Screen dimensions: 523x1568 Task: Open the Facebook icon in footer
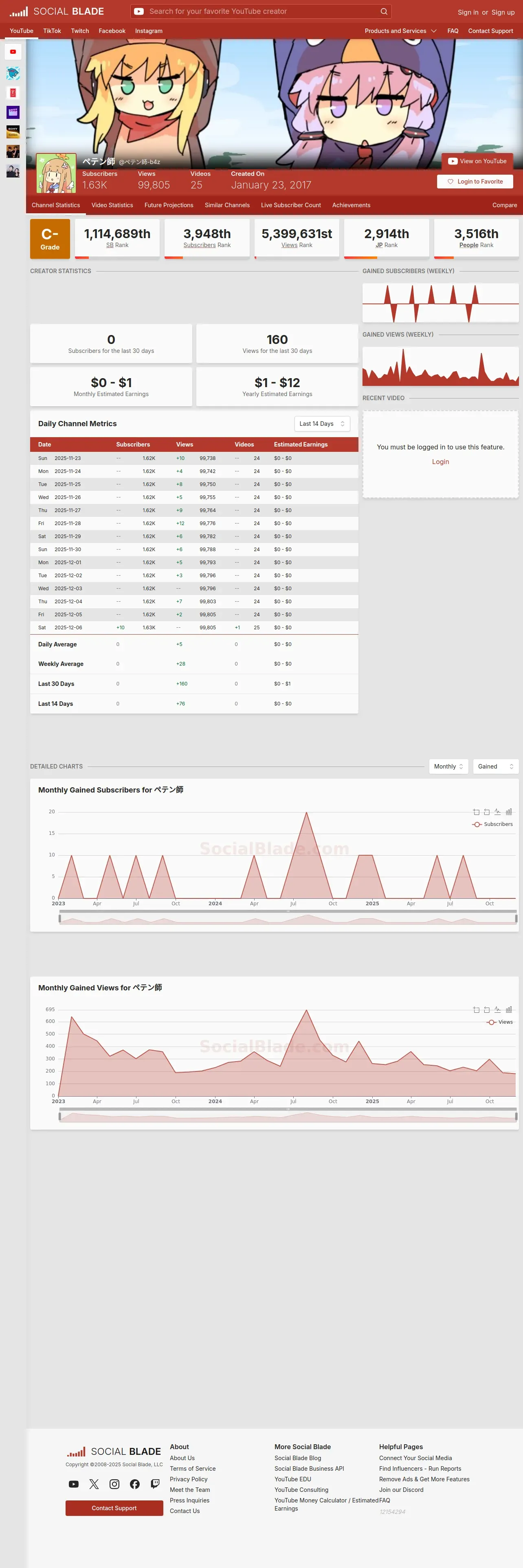tap(134, 1484)
